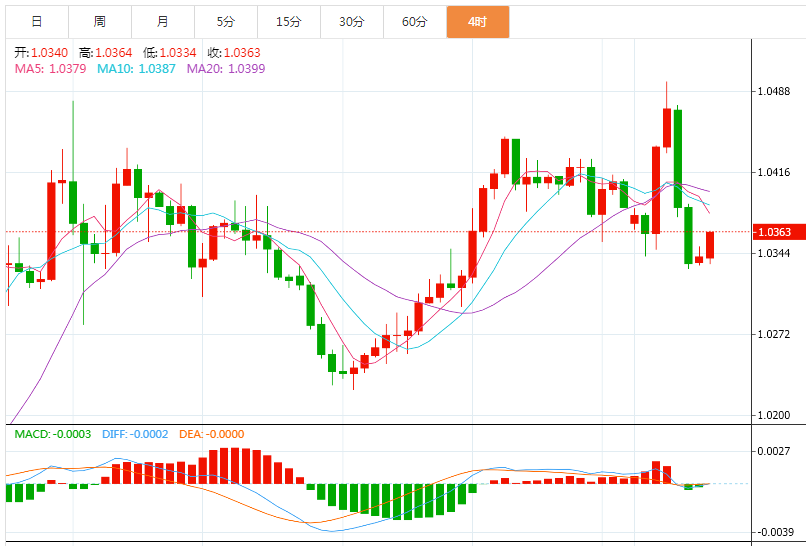Switch to 60分 interval tab
The width and height of the screenshot is (806, 546).
[x=415, y=22]
